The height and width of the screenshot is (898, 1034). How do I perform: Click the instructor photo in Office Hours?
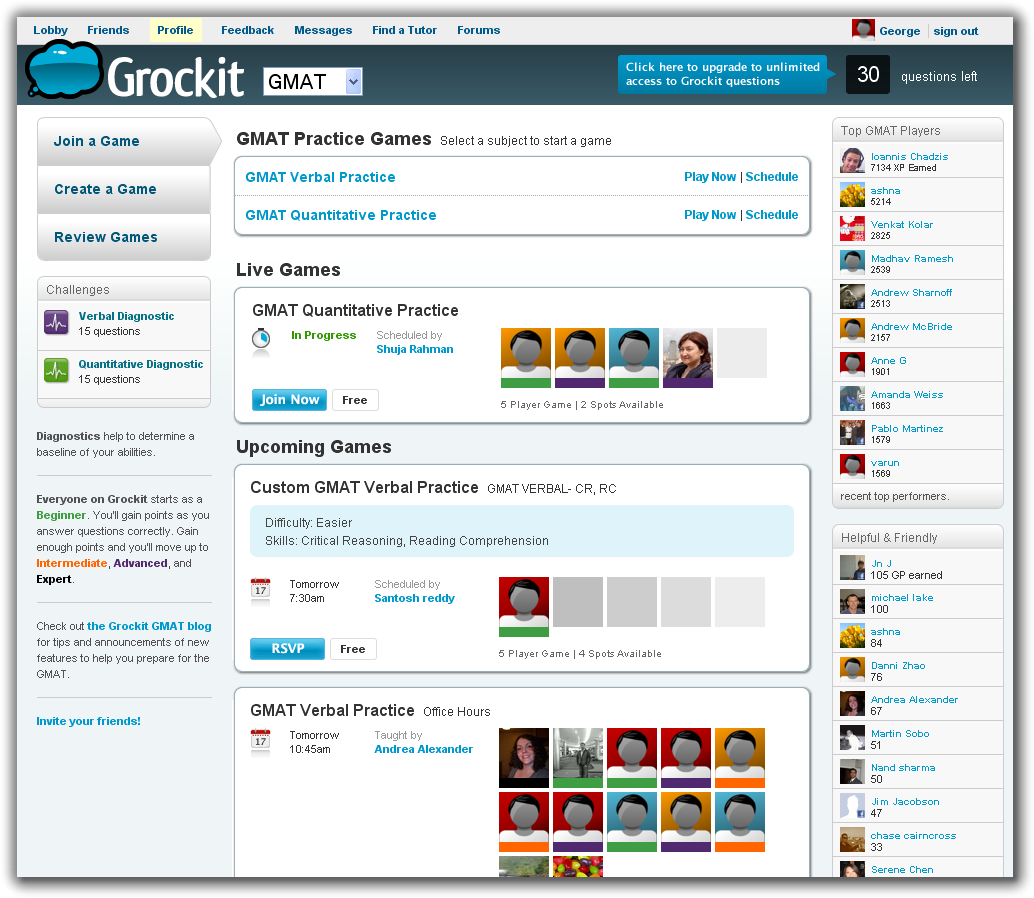pos(524,758)
